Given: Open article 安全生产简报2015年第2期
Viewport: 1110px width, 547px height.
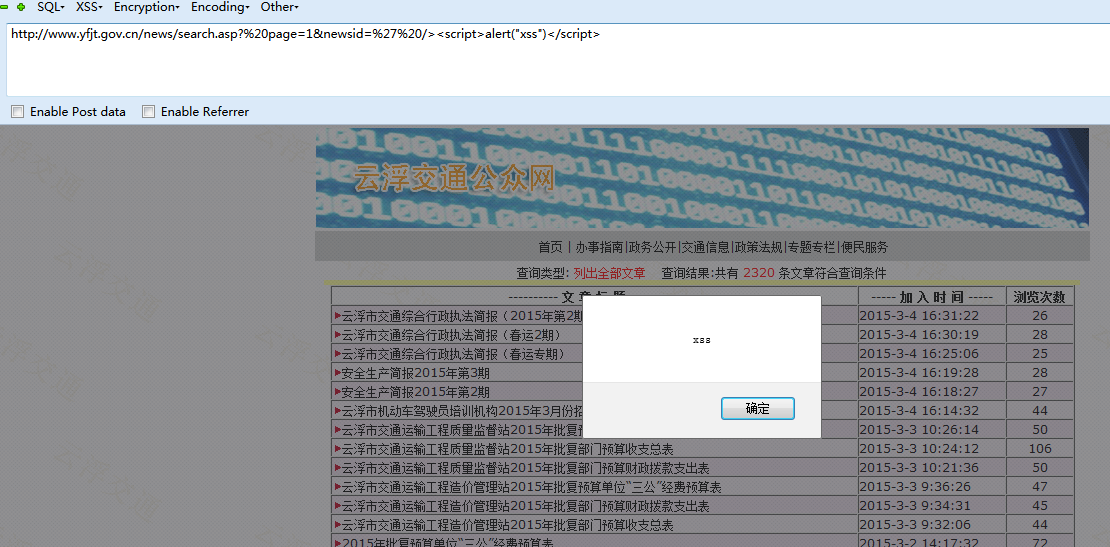Looking at the screenshot, I should pos(416,392).
